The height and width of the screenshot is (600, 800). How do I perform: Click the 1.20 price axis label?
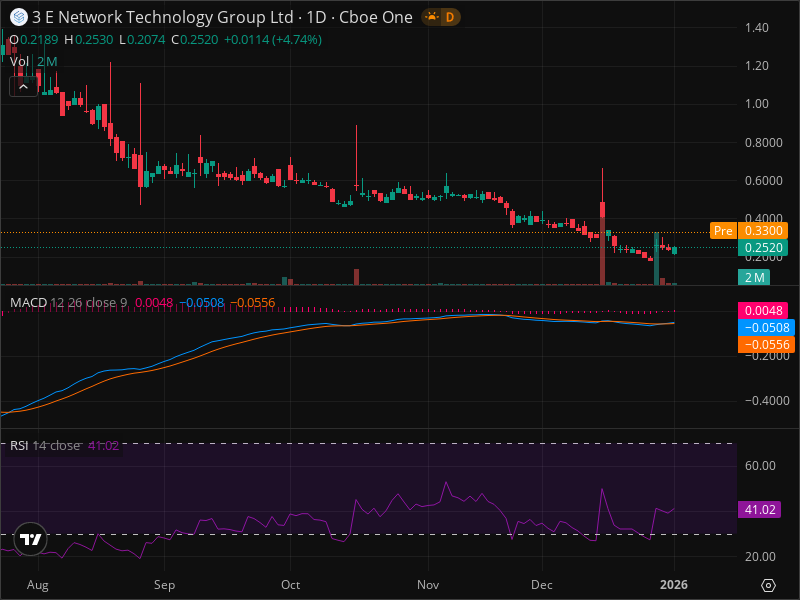tap(756, 66)
